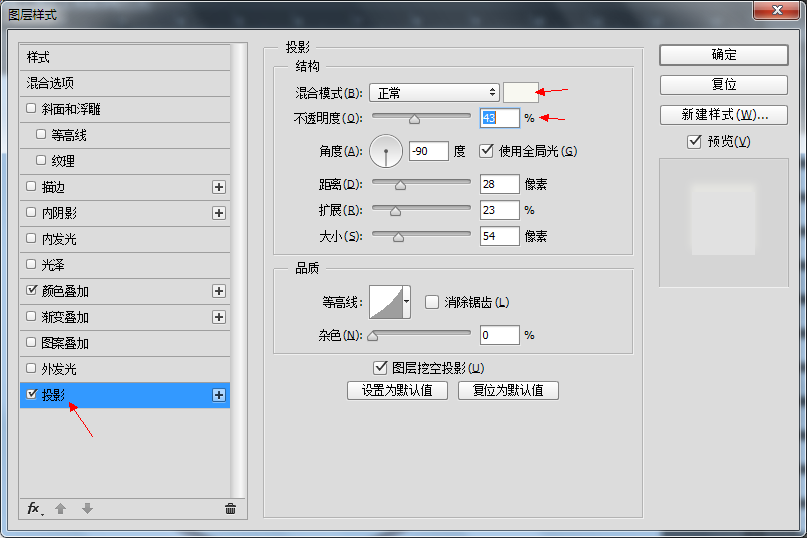This screenshot has height=538, width=807.
Task: Enable the 描边 checkbox
Action: tap(31, 186)
